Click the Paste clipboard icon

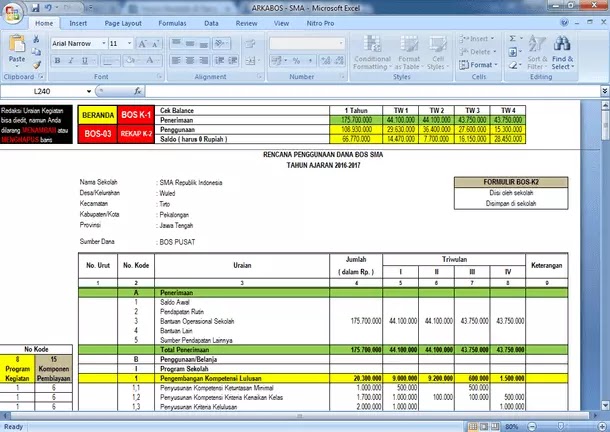point(17,49)
